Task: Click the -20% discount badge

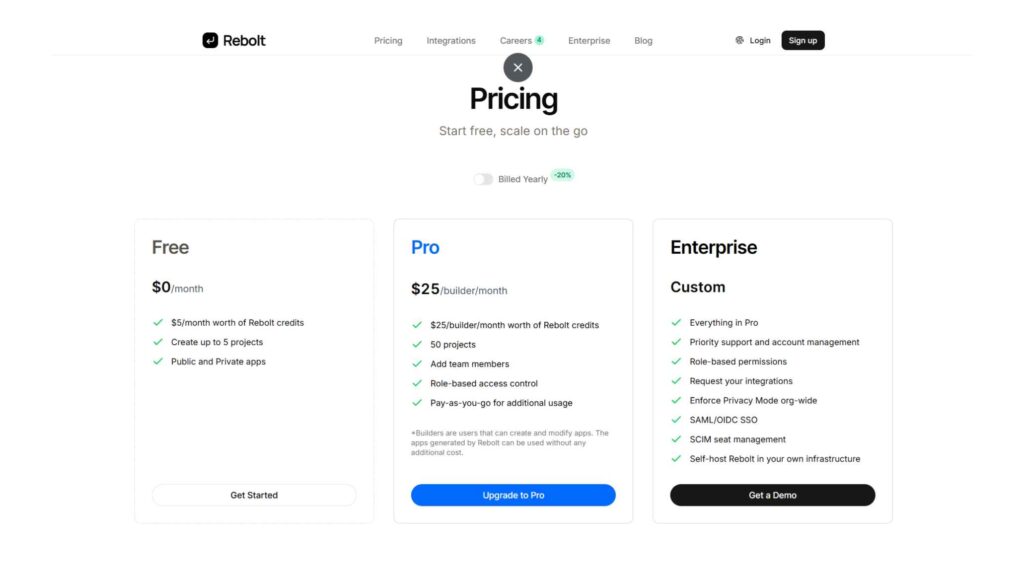Action: (562, 175)
